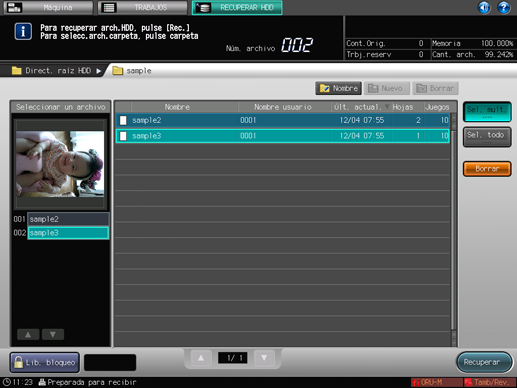Viewport: 517px width, 388px height.
Task: Click the file list vertical scrollbar
Action: 454,230
